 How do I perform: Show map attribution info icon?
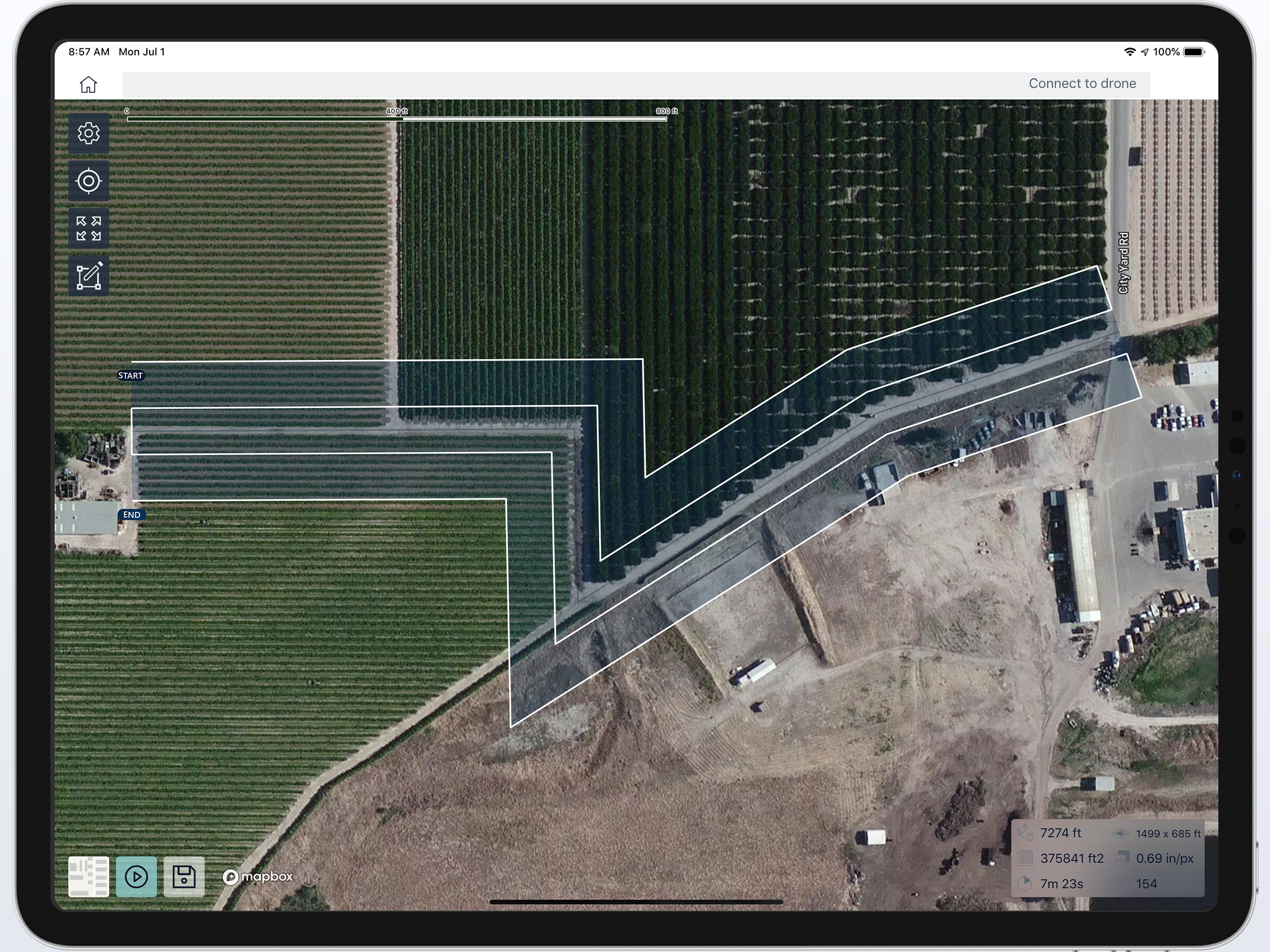pos(309,877)
